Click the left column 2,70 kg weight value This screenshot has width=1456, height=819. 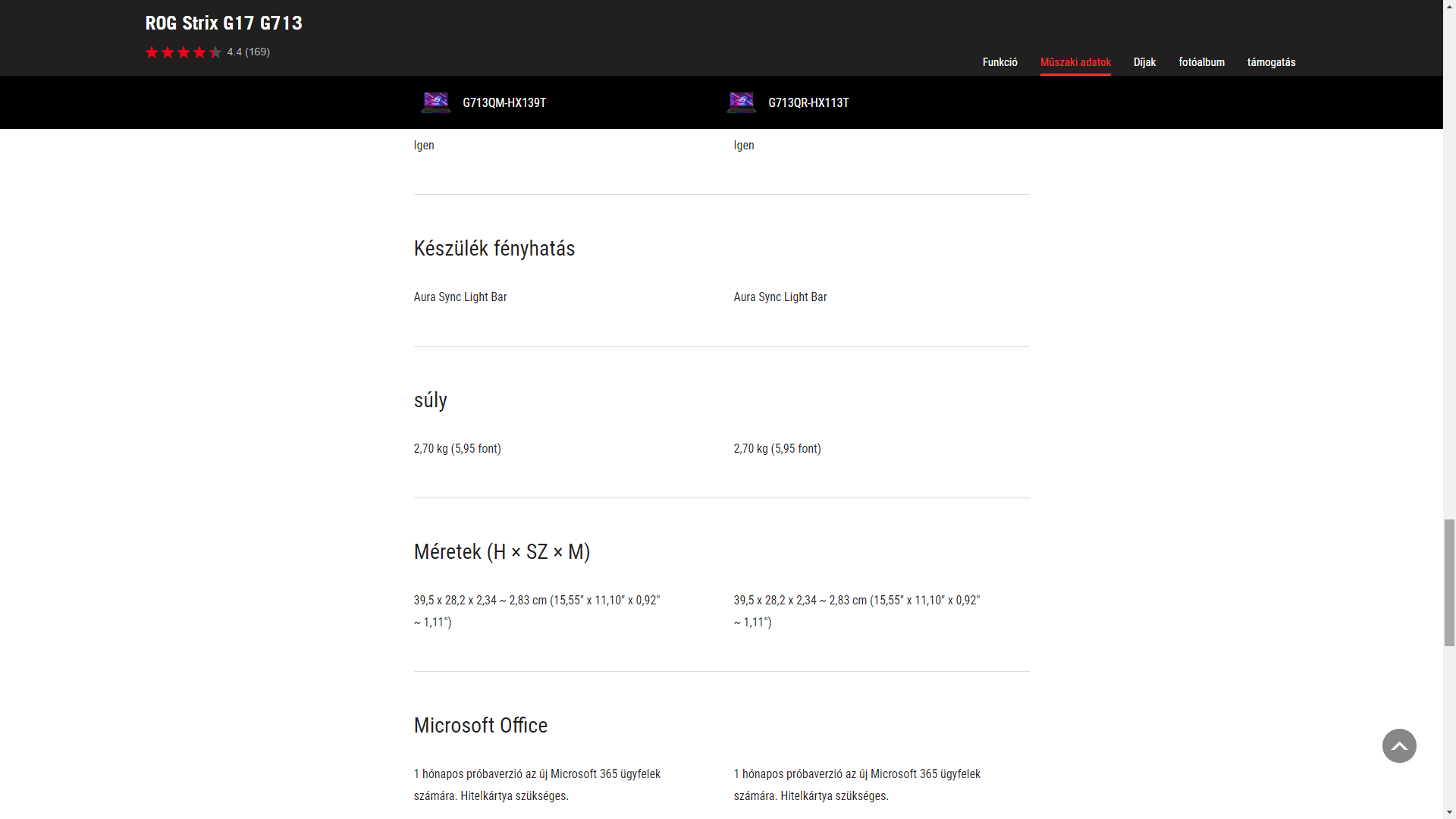coord(457,449)
